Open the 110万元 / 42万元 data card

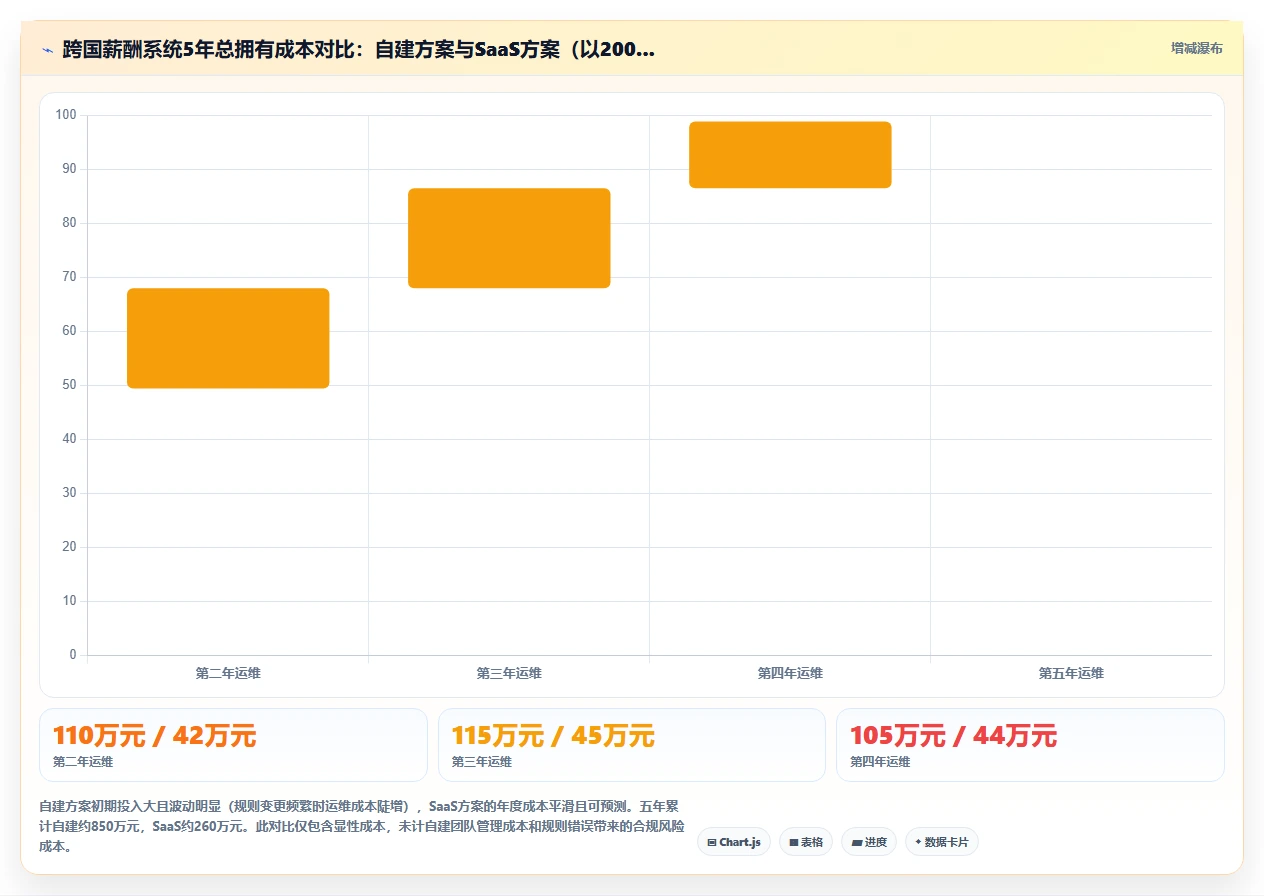(233, 745)
